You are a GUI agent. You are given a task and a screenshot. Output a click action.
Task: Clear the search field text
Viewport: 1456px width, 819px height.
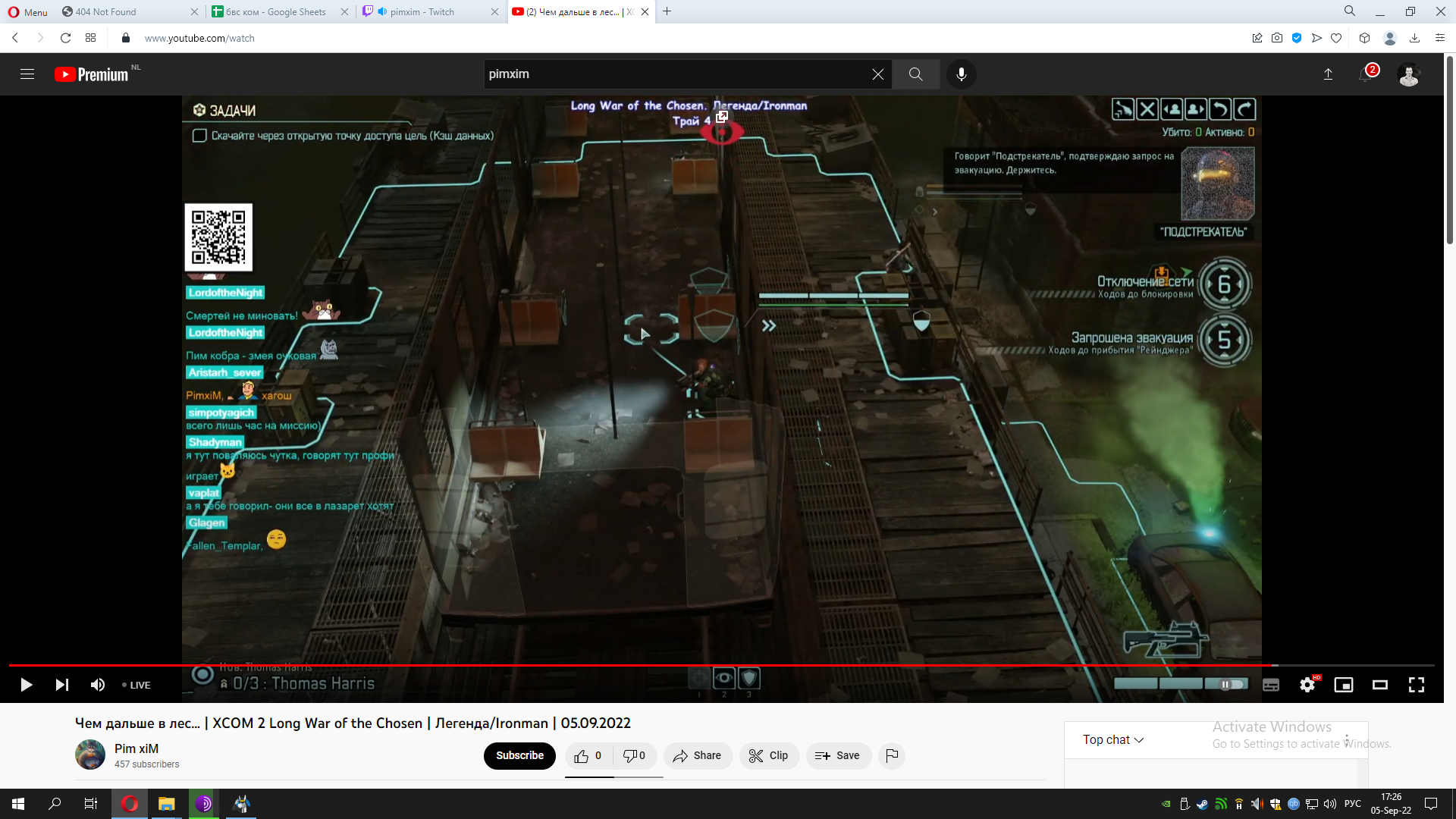tap(877, 74)
